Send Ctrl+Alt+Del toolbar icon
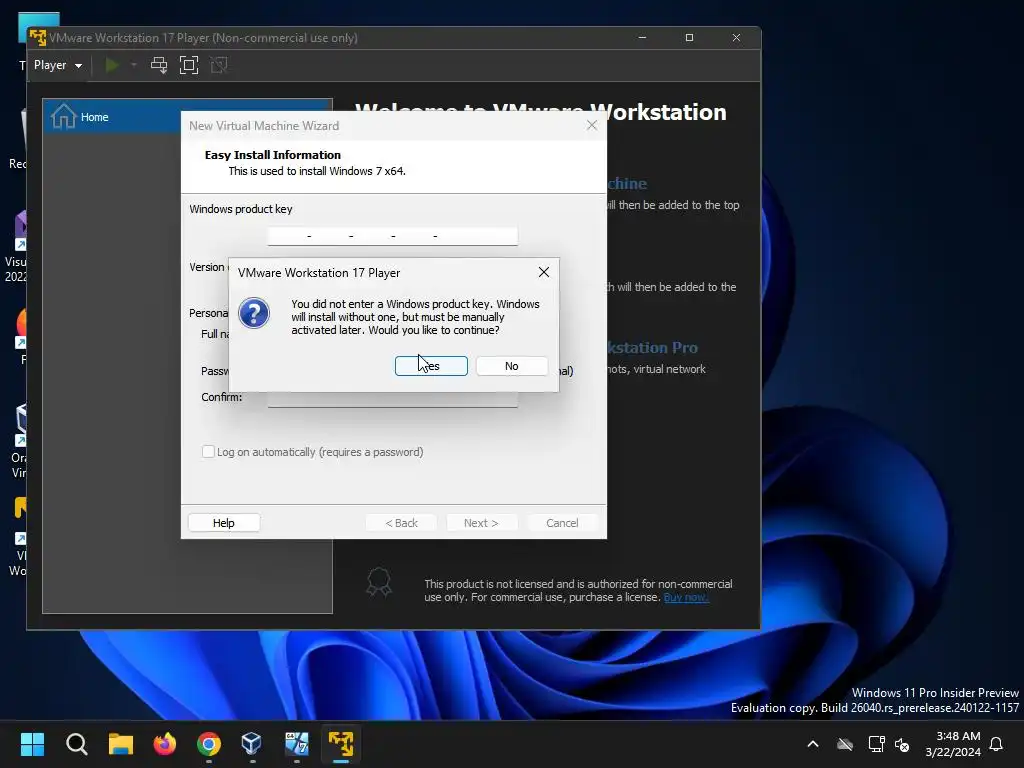The width and height of the screenshot is (1024, 768). click(x=159, y=65)
